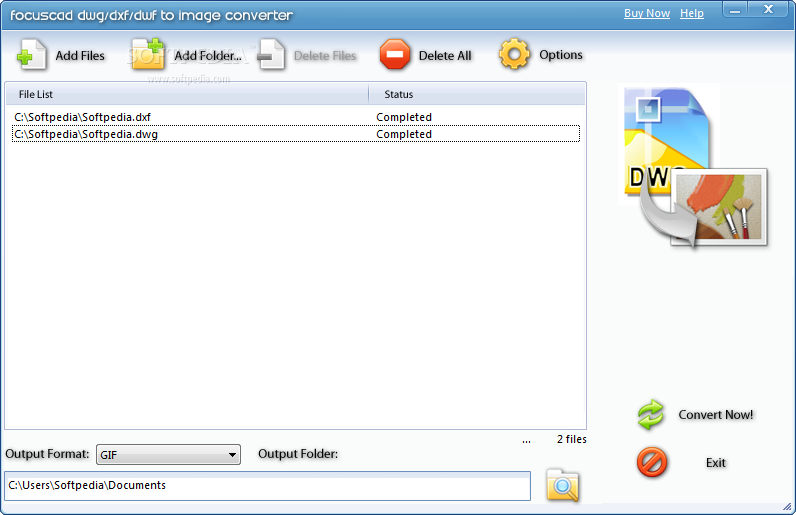Select the C:\Softpedia\Softpedia.dwg row
This screenshot has width=796, height=515.
coord(295,134)
